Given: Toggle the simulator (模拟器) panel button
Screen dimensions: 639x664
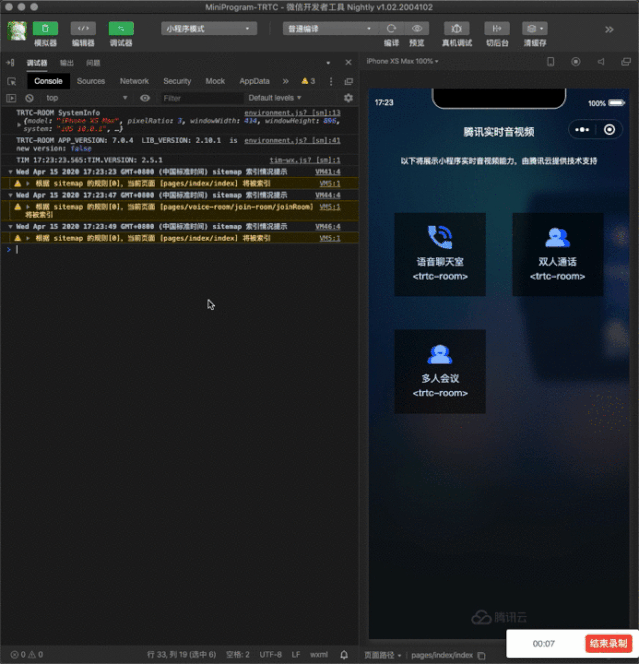Looking at the screenshot, I should 45,29.
